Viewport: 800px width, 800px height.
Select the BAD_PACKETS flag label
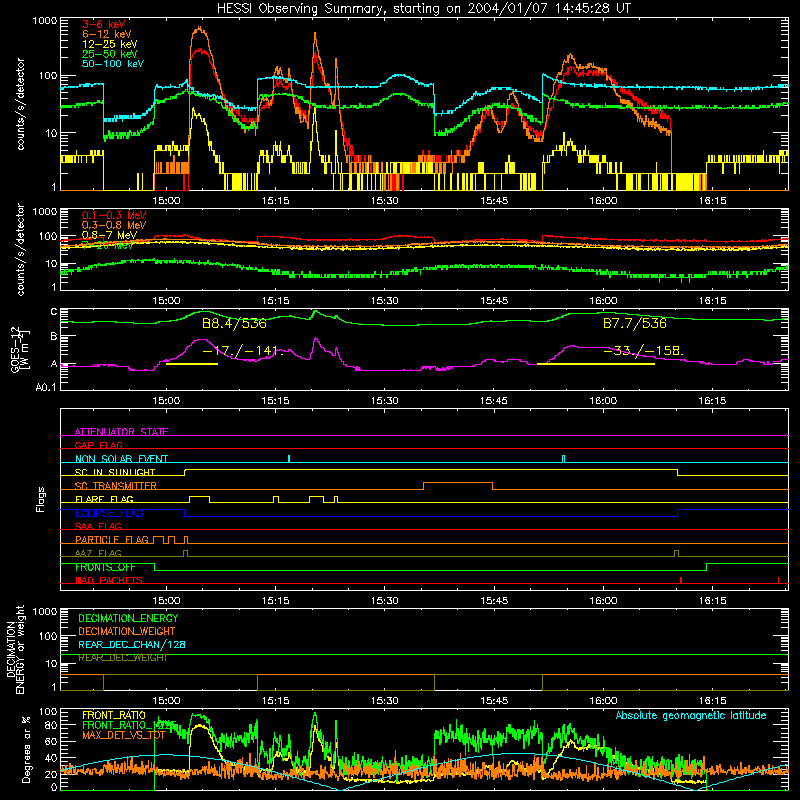click(109, 580)
